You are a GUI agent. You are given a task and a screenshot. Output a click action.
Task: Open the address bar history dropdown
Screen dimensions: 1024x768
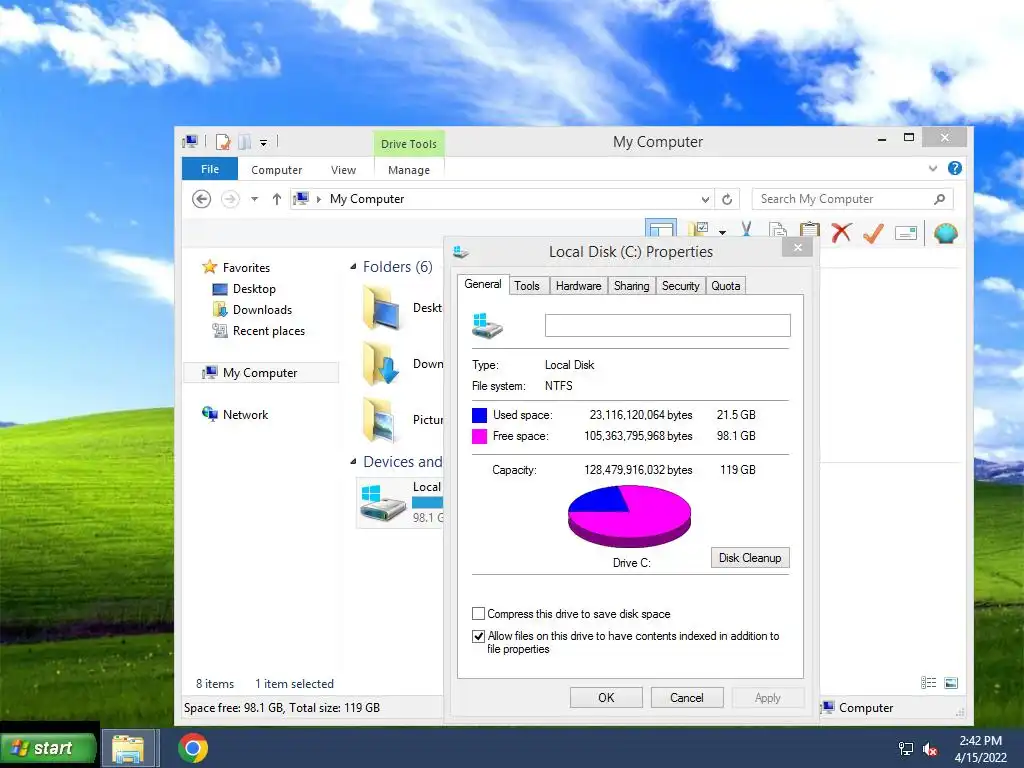pos(705,199)
